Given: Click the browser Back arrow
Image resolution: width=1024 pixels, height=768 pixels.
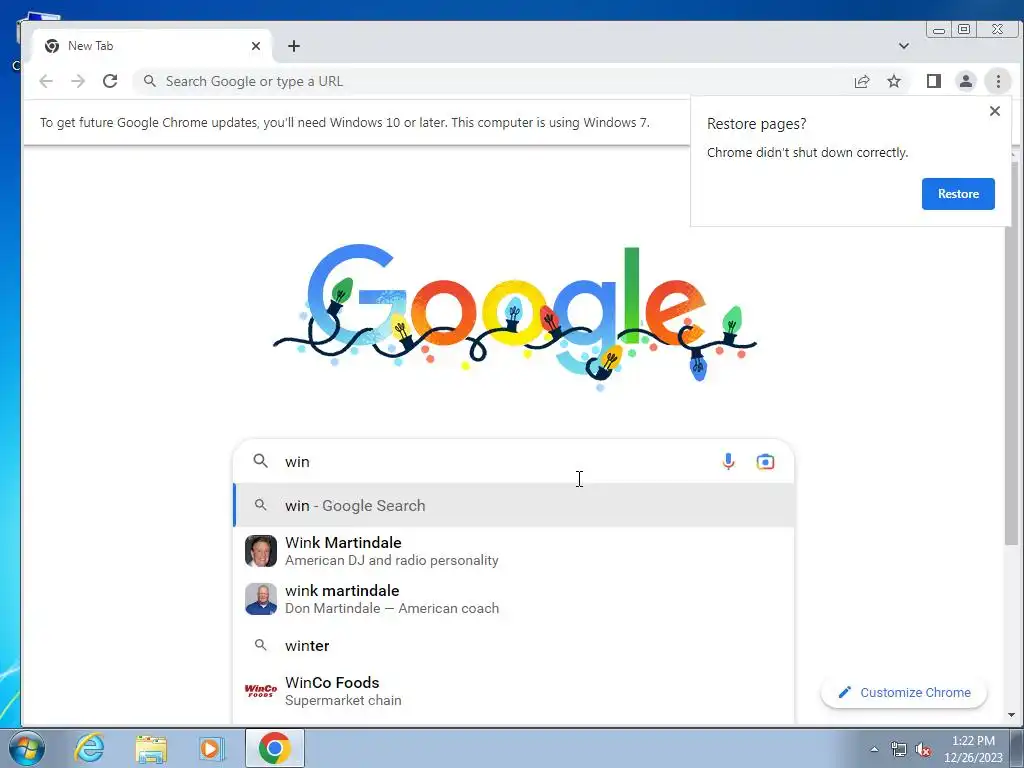Looking at the screenshot, I should point(46,81).
